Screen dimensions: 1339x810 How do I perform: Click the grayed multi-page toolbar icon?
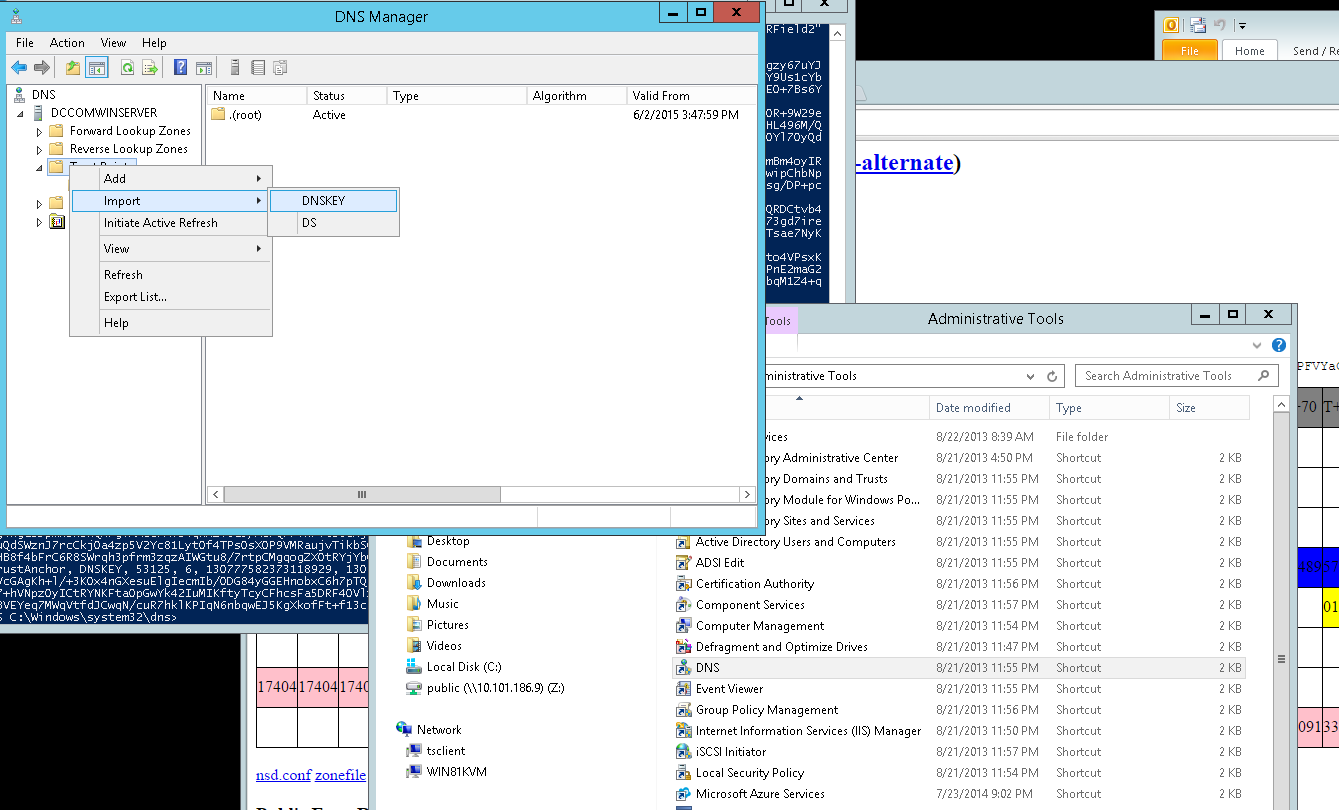pyautogui.click(x=280, y=68)
